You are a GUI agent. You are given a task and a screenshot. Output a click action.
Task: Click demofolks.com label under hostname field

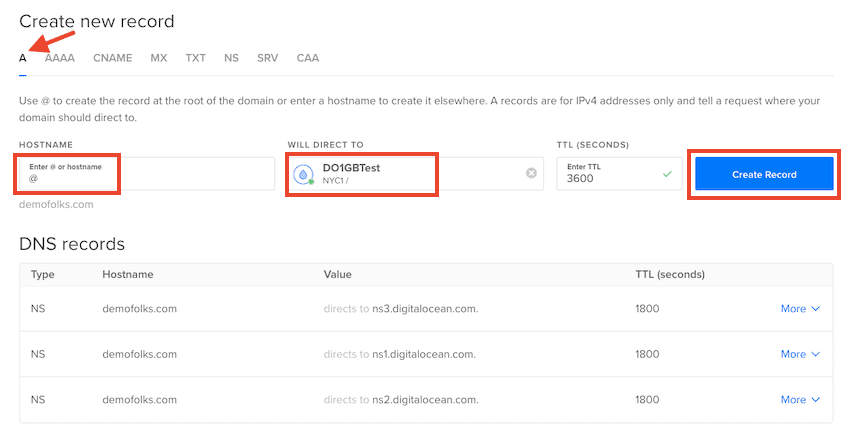click(x=56, y=205)
